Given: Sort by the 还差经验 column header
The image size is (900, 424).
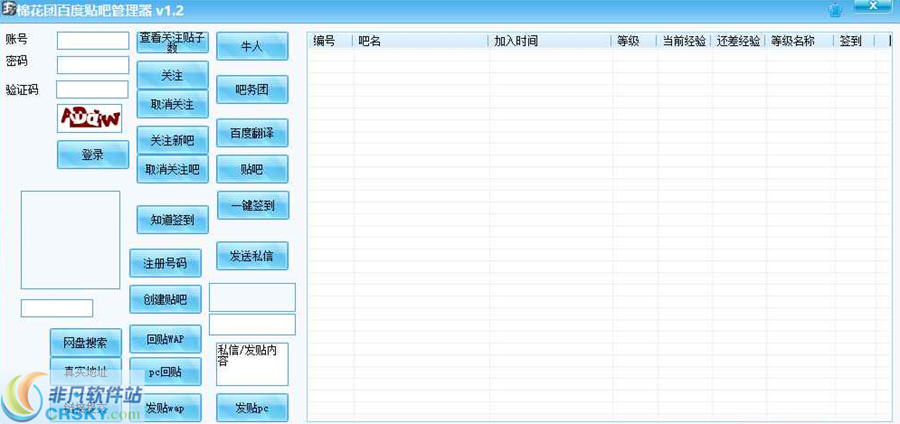Looking at the screenshot, I should tap(738, 41).
